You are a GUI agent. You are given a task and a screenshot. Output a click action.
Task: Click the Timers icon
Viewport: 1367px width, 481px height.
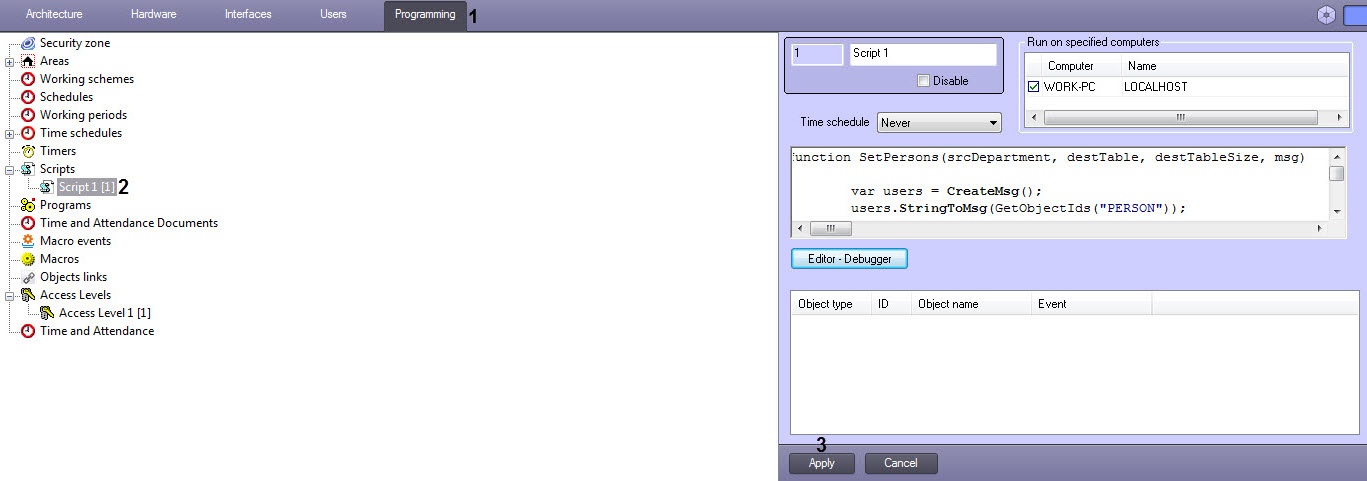28,151
